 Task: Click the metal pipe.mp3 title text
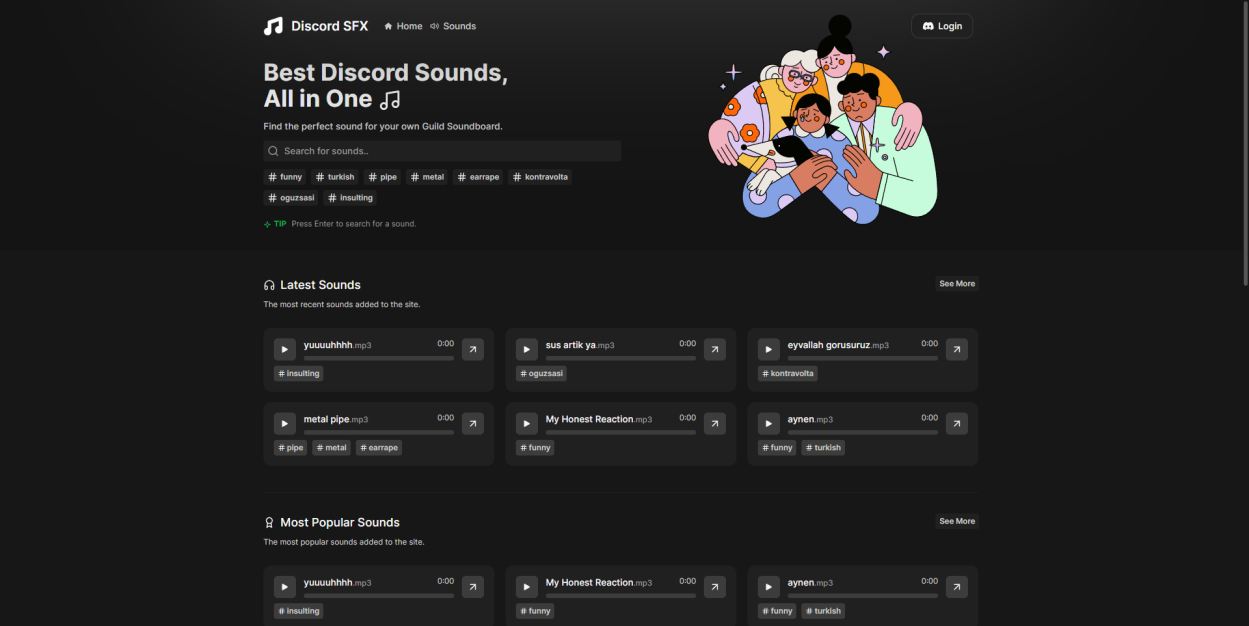tap(336, 419)
